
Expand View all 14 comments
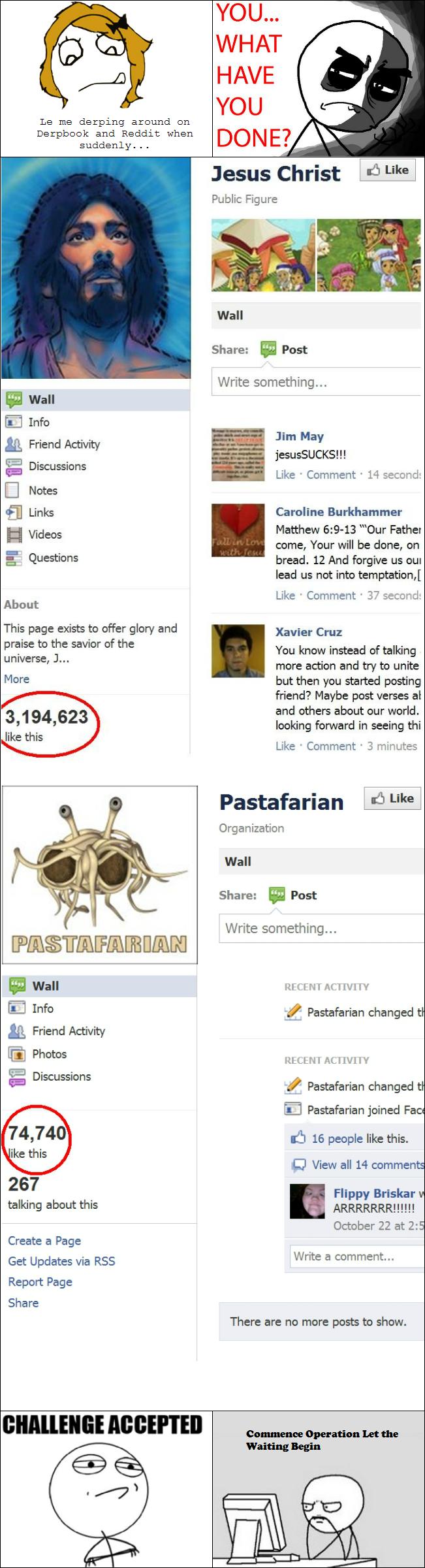[x=368, y=1164]
